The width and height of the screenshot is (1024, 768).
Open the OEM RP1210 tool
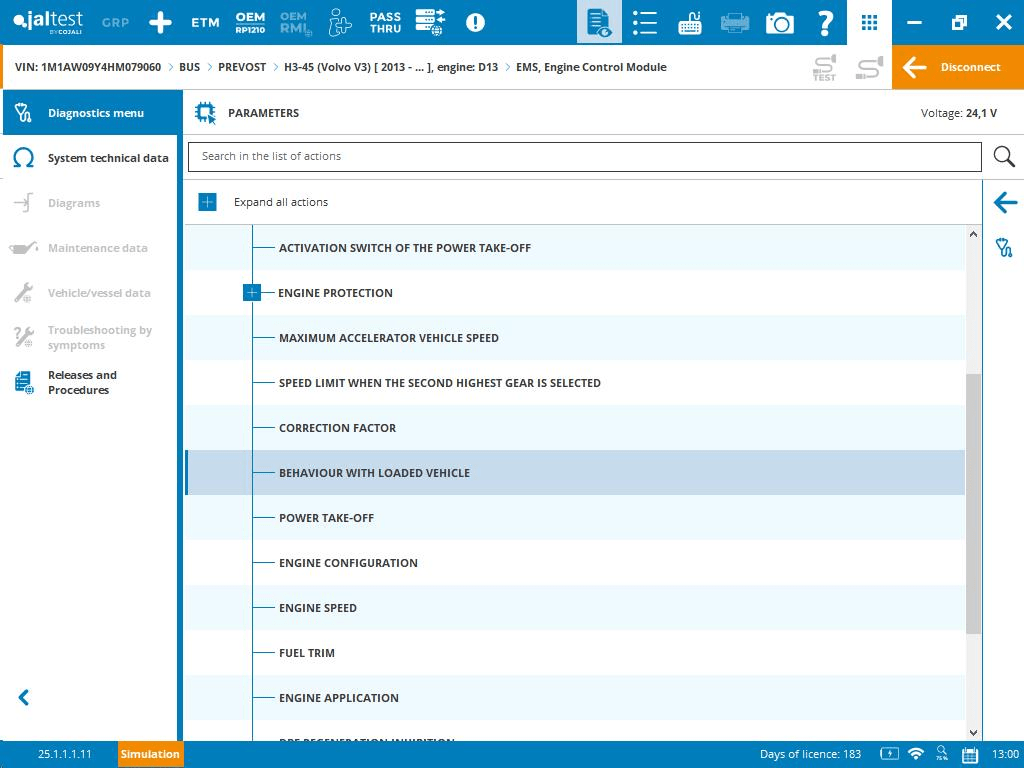click(250, 22)
